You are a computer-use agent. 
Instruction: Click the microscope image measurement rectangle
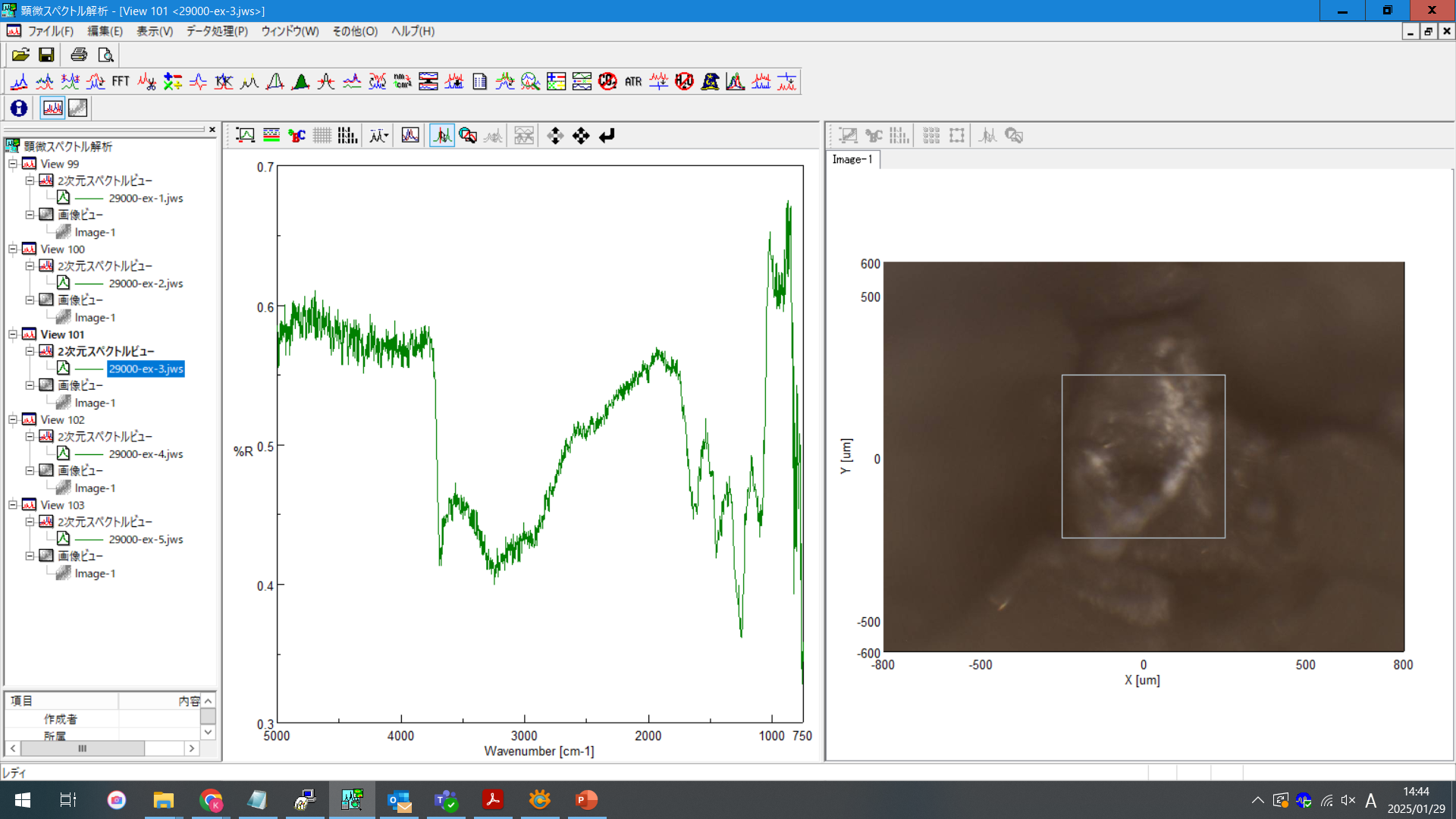click(1143, 457)
